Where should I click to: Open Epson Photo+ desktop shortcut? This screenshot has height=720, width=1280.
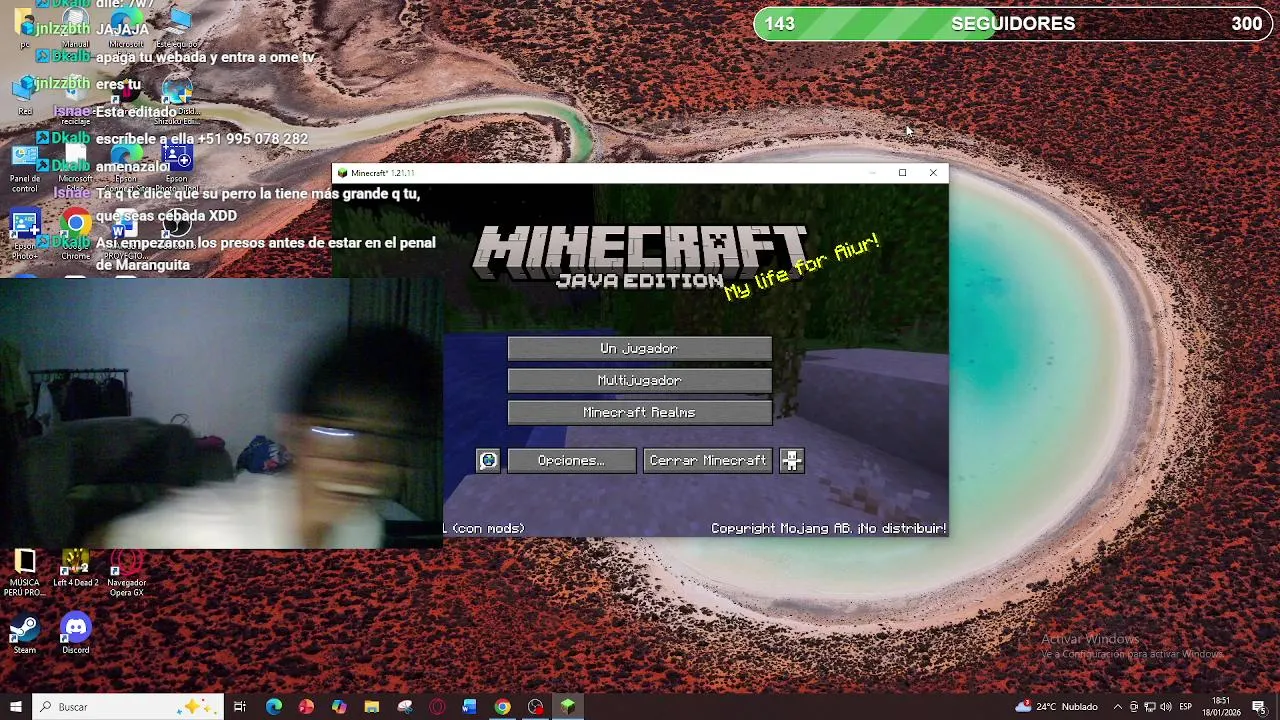[24, 233]
